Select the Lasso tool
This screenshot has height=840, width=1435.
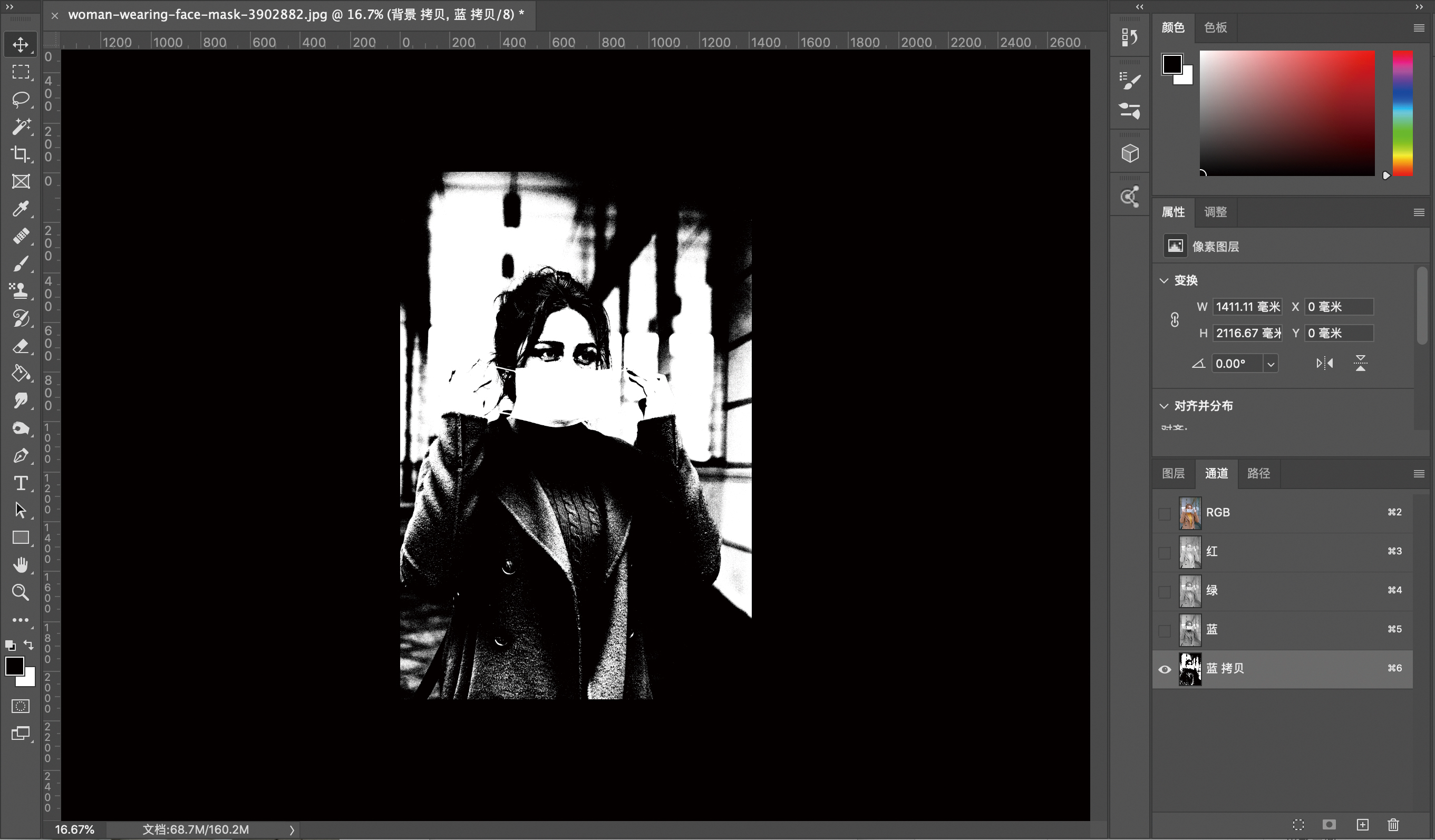(21, 99)
